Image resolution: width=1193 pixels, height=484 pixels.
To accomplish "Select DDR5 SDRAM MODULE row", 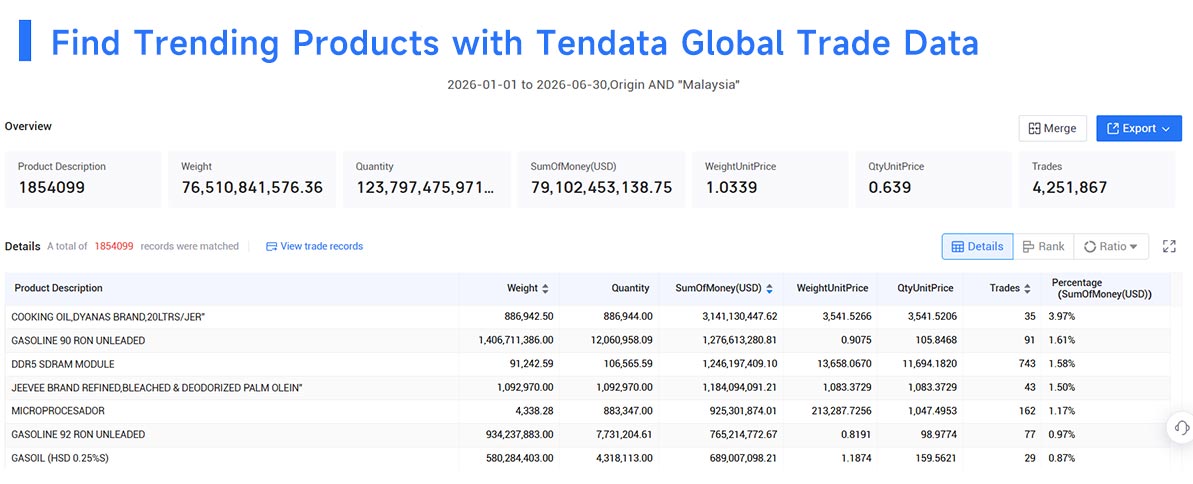I will point(587,364).
